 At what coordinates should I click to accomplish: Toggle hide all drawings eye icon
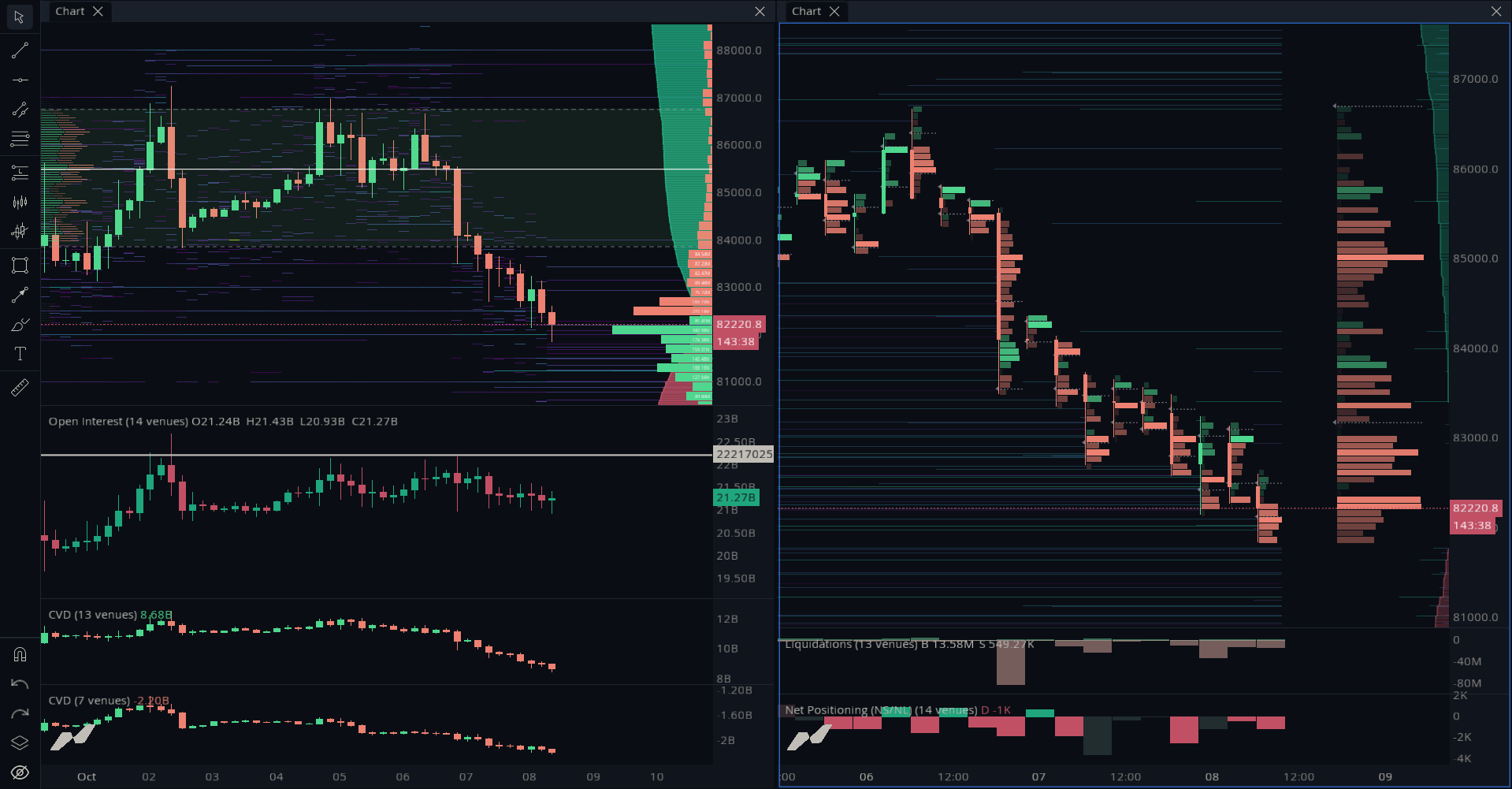[20, 772]
